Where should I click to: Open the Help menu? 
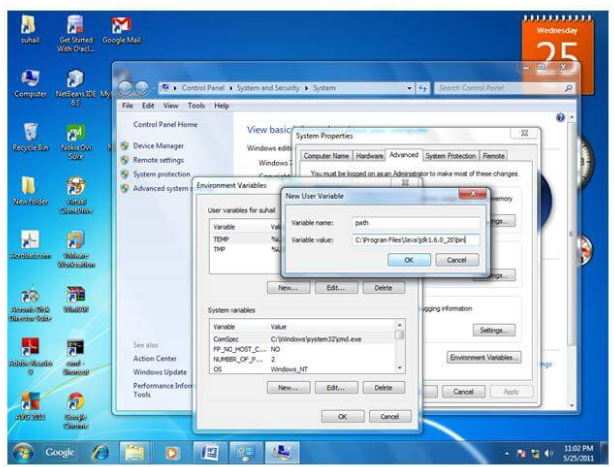(221, 106)
